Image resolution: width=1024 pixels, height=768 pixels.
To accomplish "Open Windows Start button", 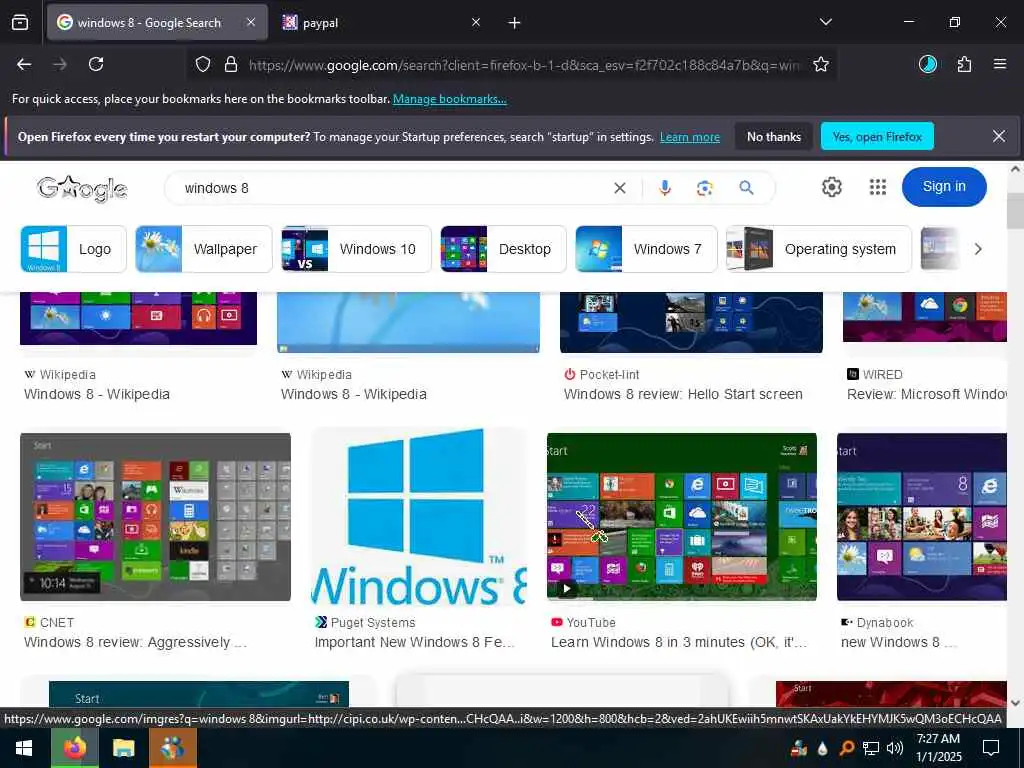I will [24, 748].
